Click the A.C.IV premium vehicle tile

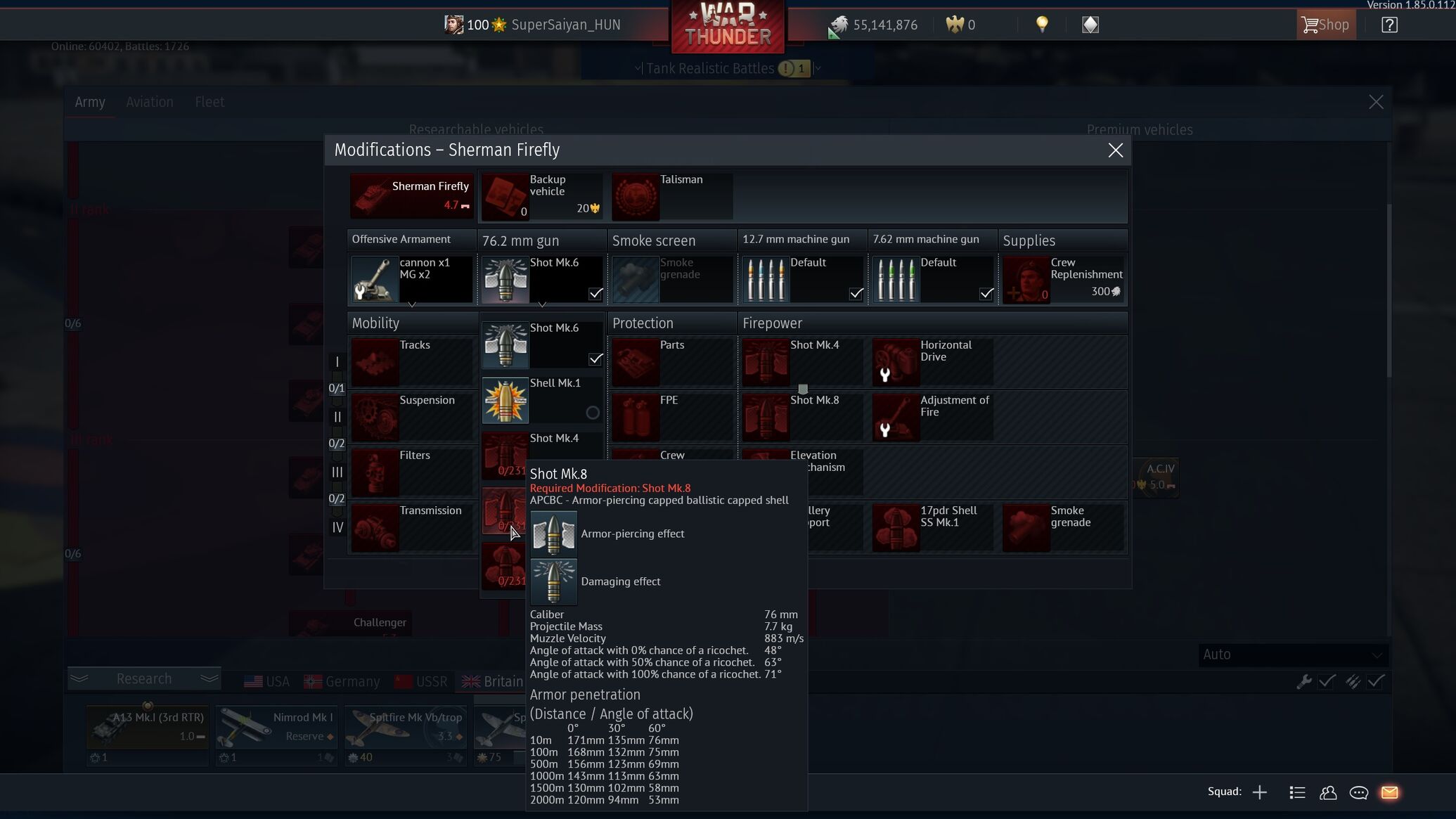1155,477
